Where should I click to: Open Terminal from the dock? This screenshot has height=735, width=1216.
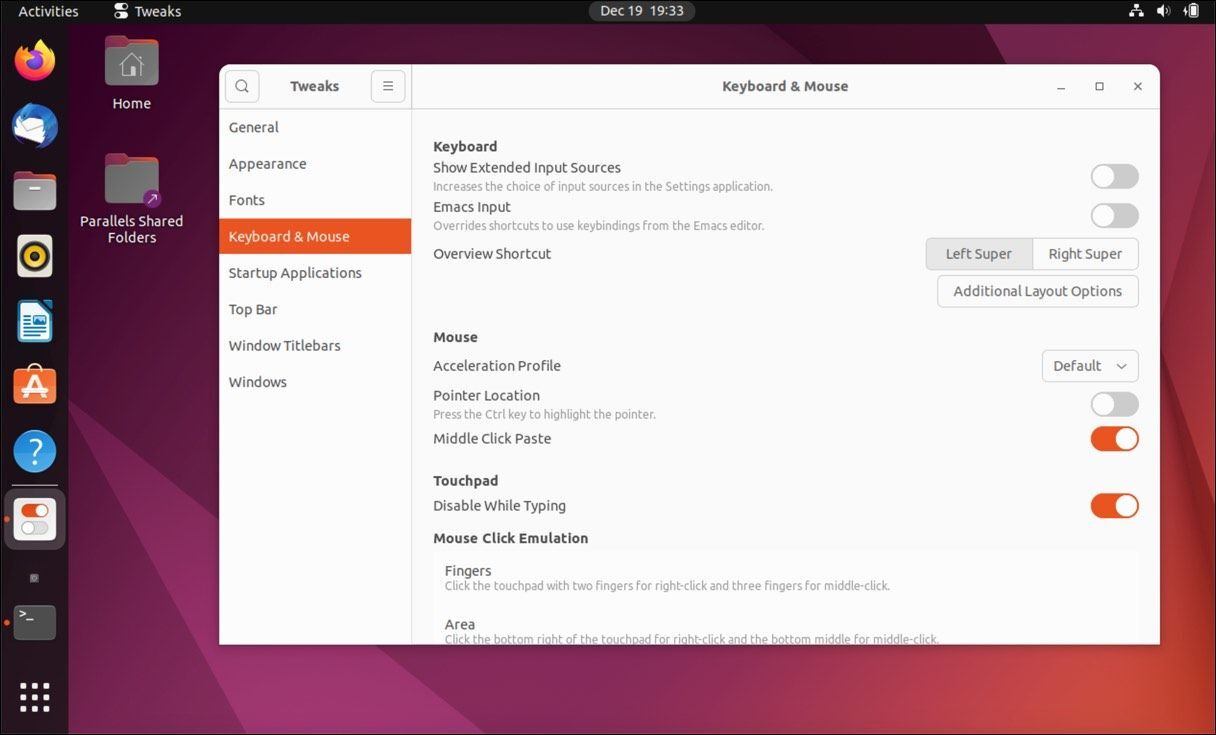pyautogui.click(x=35, y=622)
